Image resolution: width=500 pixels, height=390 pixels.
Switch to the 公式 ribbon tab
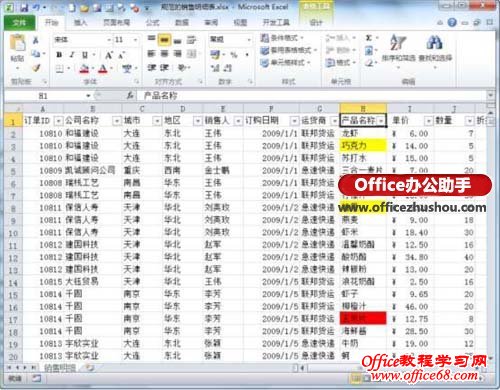pyautogui.click(x=153, y=23)
